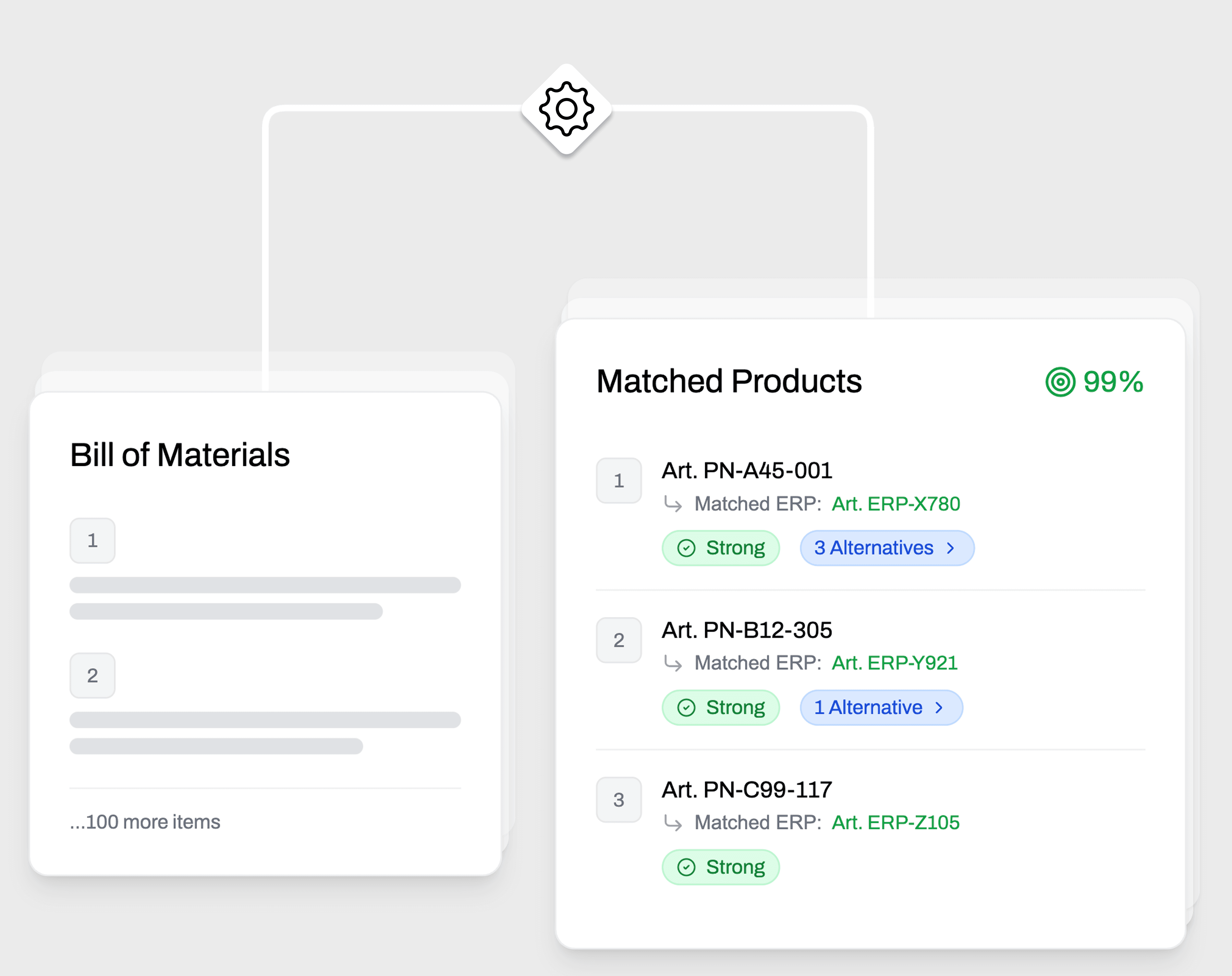The height and width of the screenshot is (976, 1232).
Task: Select item 2 in the Bill of Materials
Action: click(92, 676)
